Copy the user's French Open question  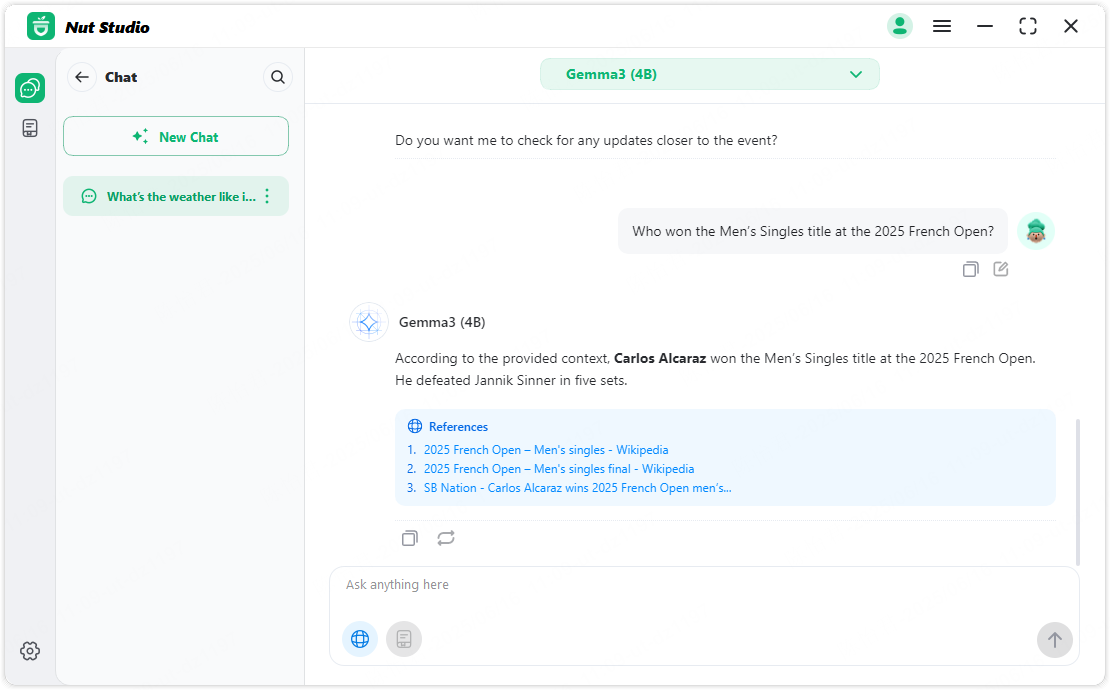(971, 269)
